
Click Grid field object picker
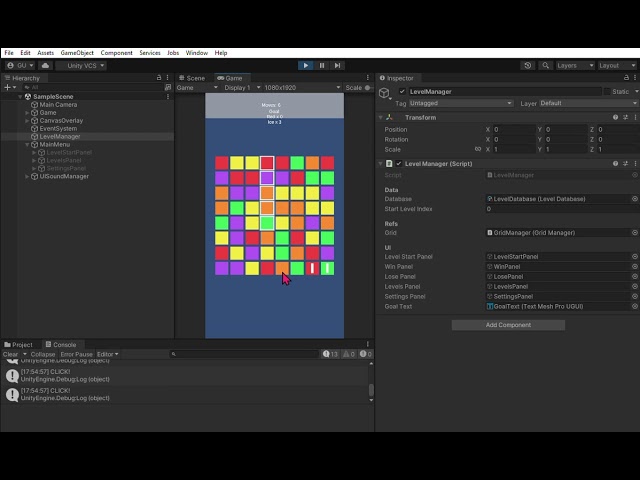[635, 233]
